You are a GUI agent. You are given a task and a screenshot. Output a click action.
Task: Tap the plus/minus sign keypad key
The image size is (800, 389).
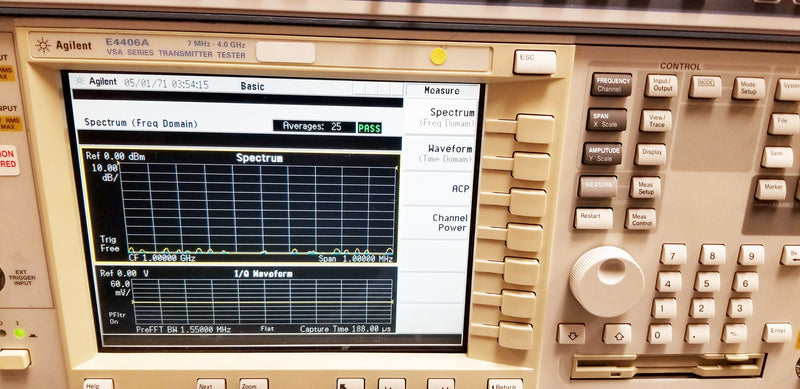[x=734, y=333]
